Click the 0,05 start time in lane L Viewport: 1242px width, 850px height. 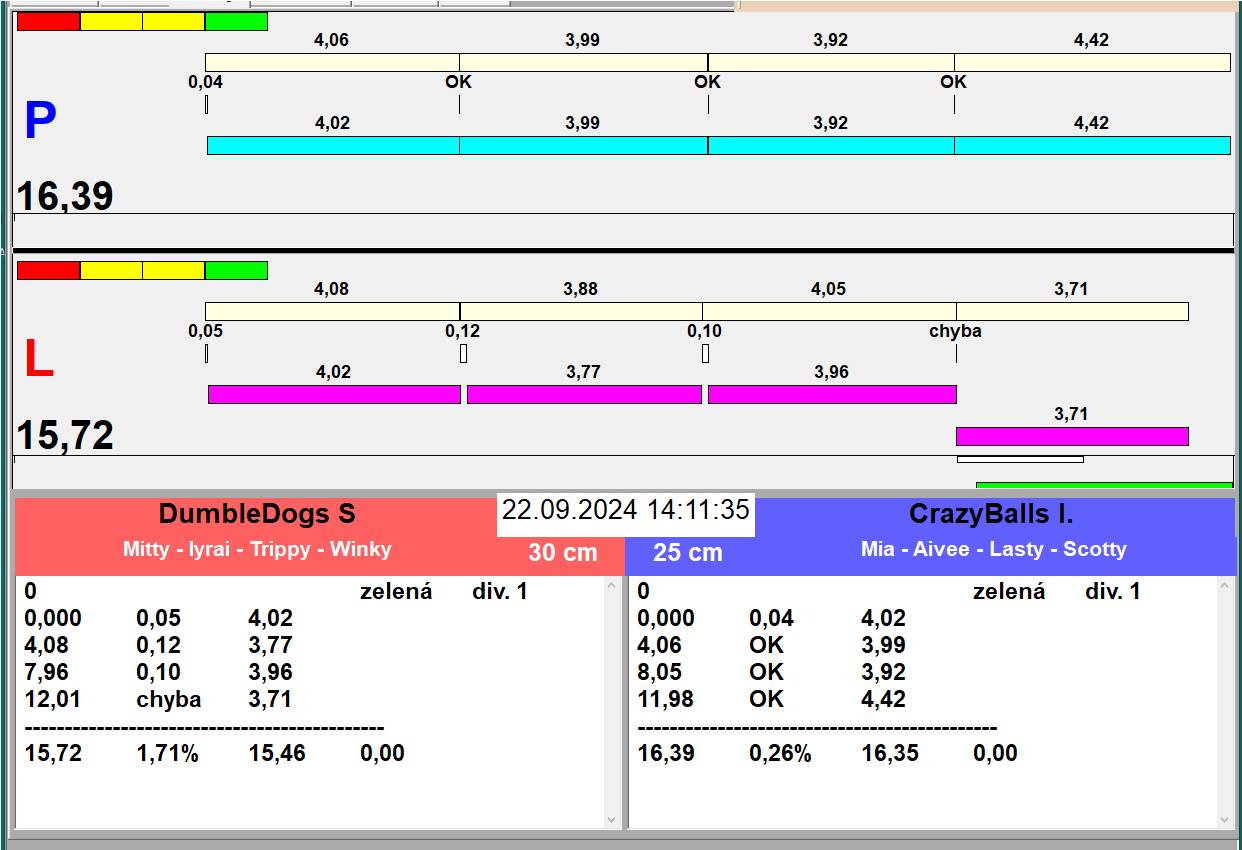(x=206, y=331)
